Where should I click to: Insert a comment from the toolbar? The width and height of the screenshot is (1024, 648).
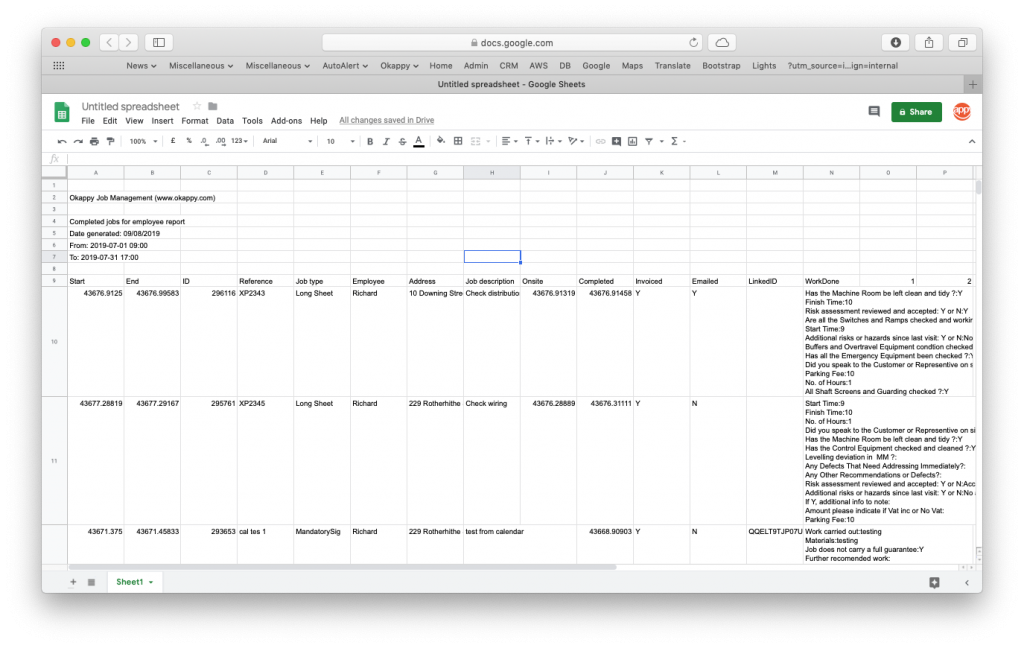pos(616,141)
